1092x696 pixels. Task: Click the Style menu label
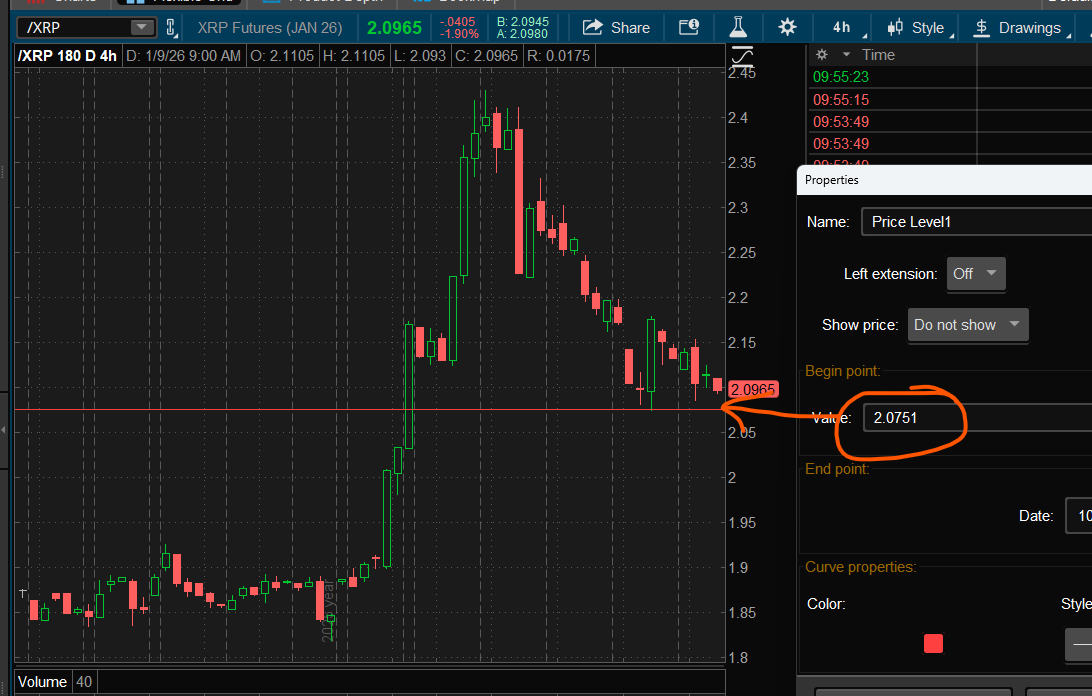pos(928,28)
